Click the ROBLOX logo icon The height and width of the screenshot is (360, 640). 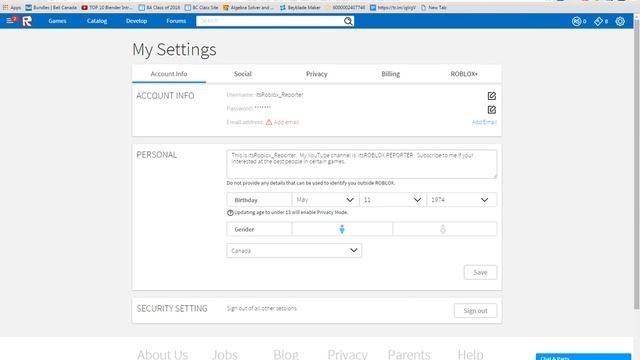click(27, 21)
